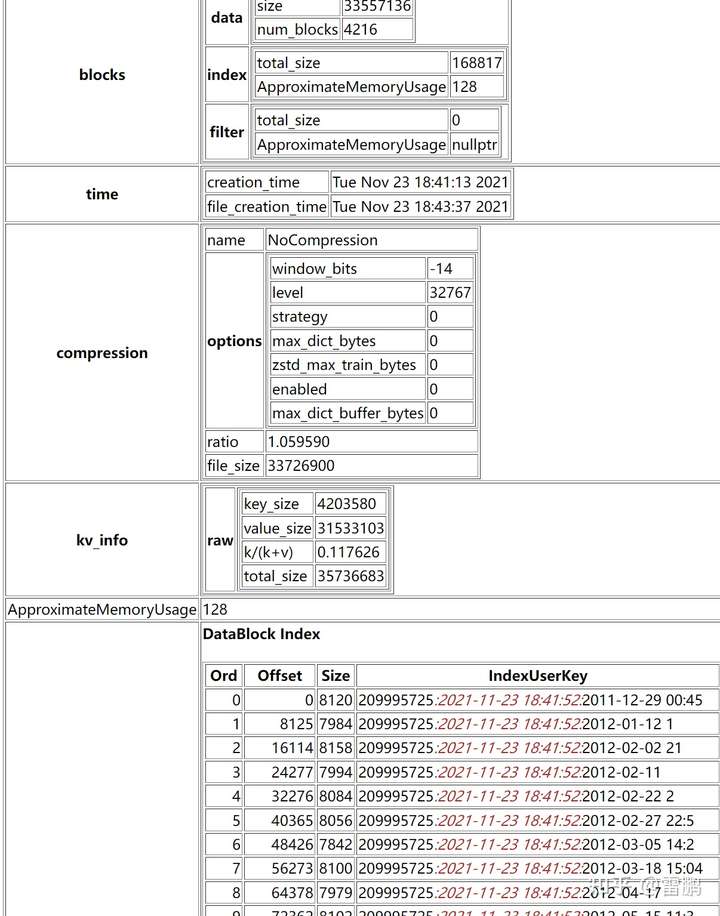Click the 'time' row header
The height and width of the screenshot is (916, 720).
coord(102,194)
